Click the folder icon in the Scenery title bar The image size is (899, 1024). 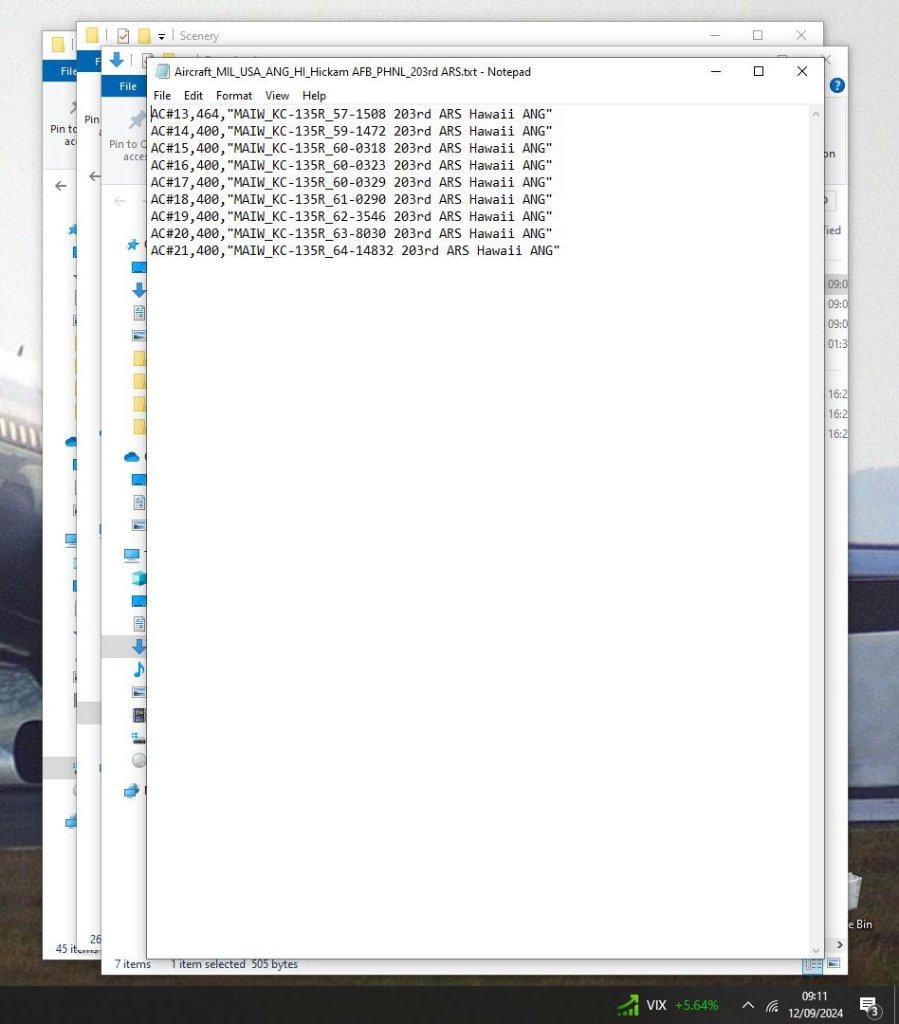[x=92, y=35]
